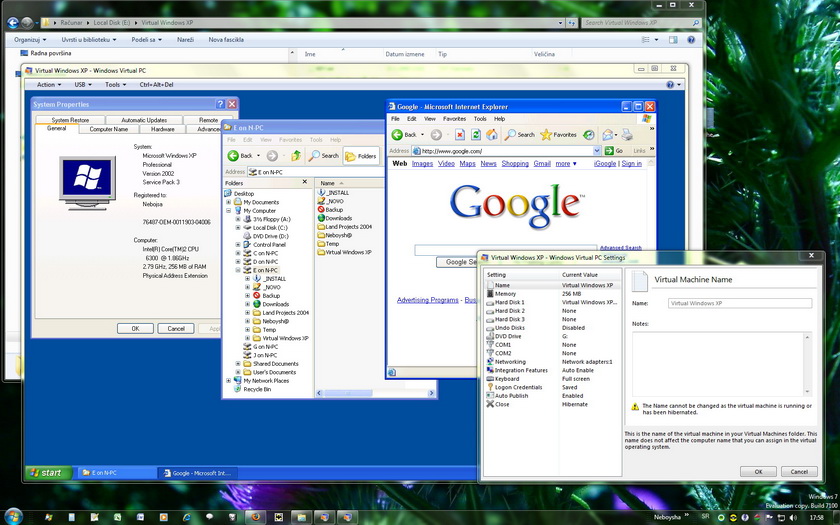Toggle the Folders pane button
The image size is (840, 525).
coord(361,156)
